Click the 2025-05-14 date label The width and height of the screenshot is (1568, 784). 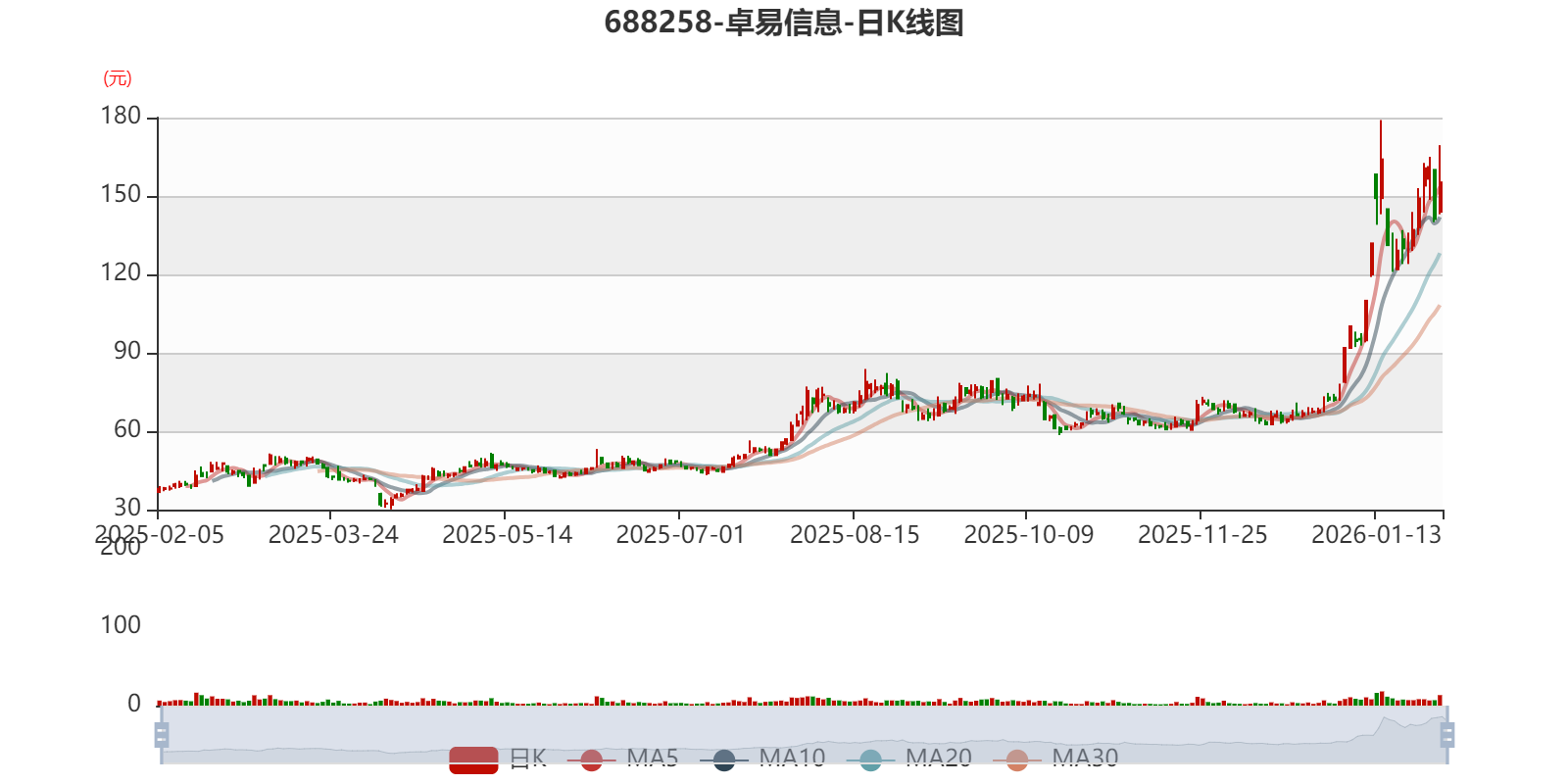coord(507,535)
